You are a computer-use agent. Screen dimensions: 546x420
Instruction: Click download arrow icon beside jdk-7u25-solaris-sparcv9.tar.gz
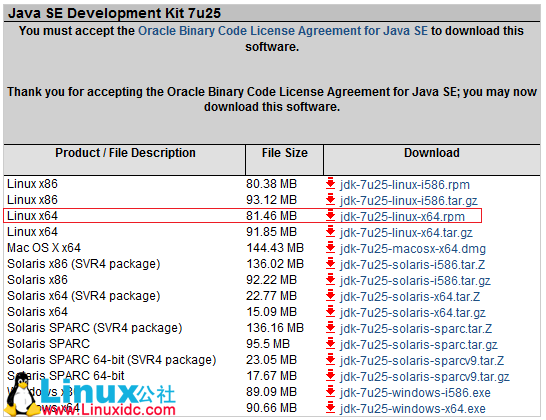pos(330,376)
